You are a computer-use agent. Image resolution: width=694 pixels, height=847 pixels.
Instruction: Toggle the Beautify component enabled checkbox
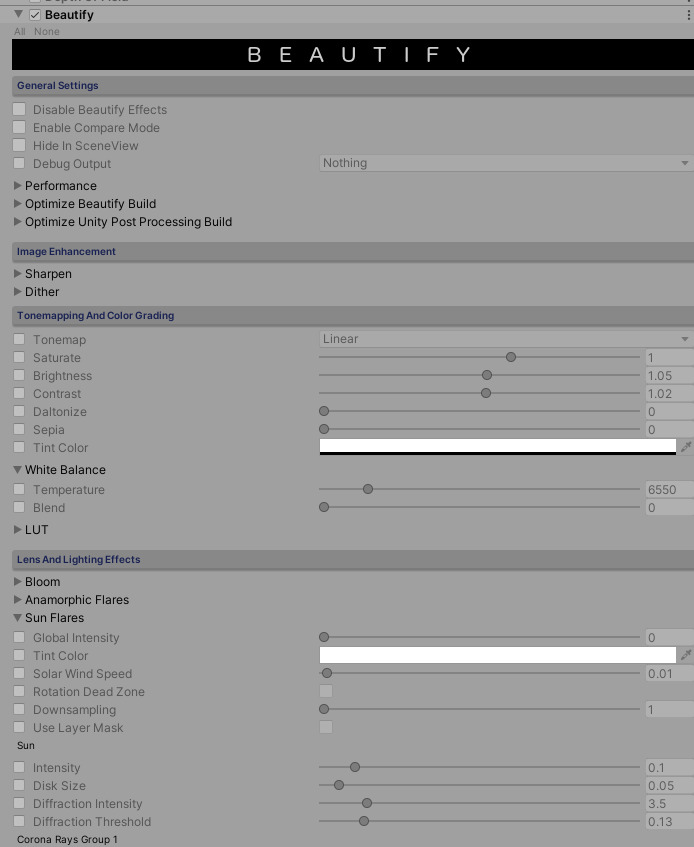[x=35, y=15]
